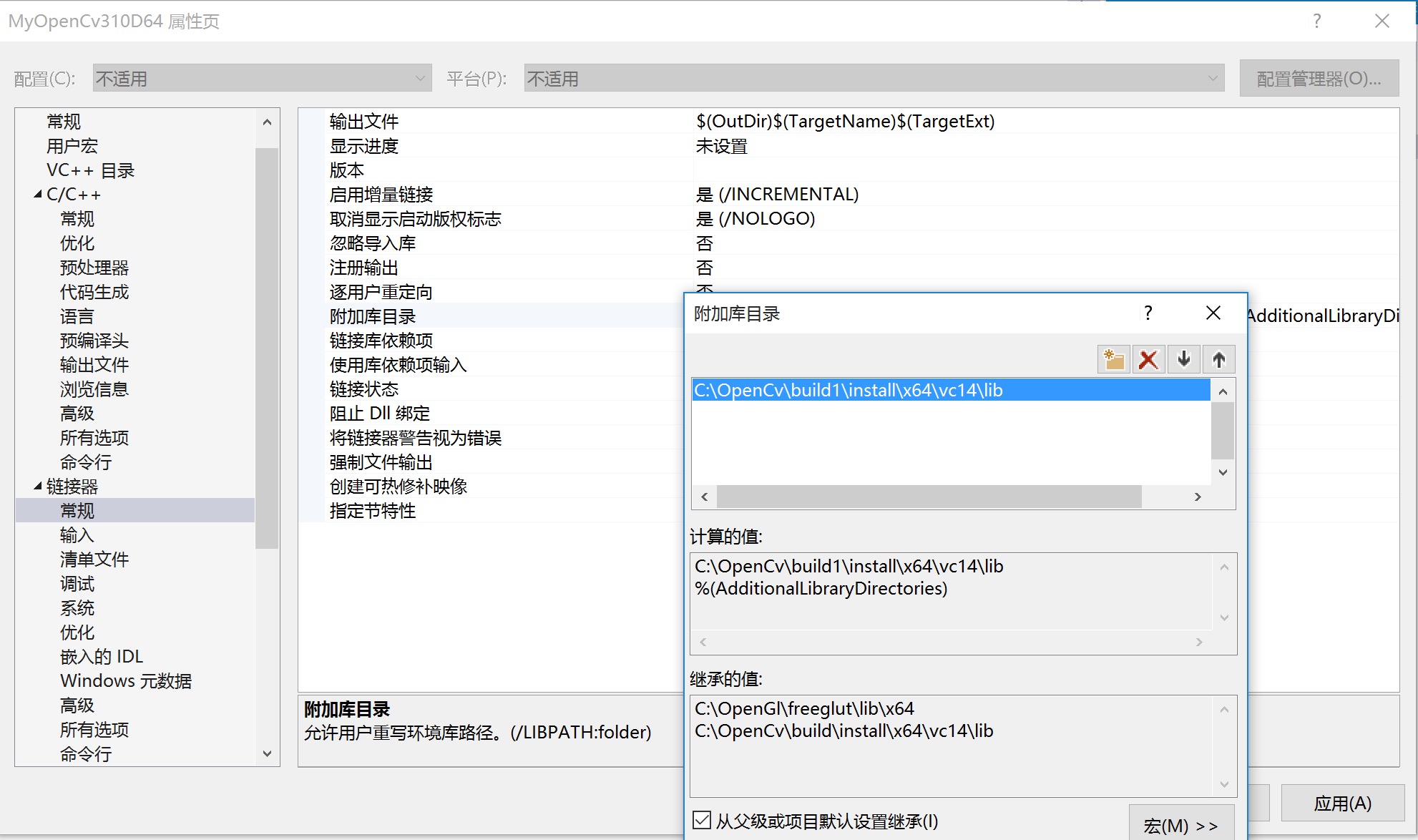Viewport: 1418px width, 840px height.
Task: Select the 链接库依赖项 property row
Action: (492, 341)
